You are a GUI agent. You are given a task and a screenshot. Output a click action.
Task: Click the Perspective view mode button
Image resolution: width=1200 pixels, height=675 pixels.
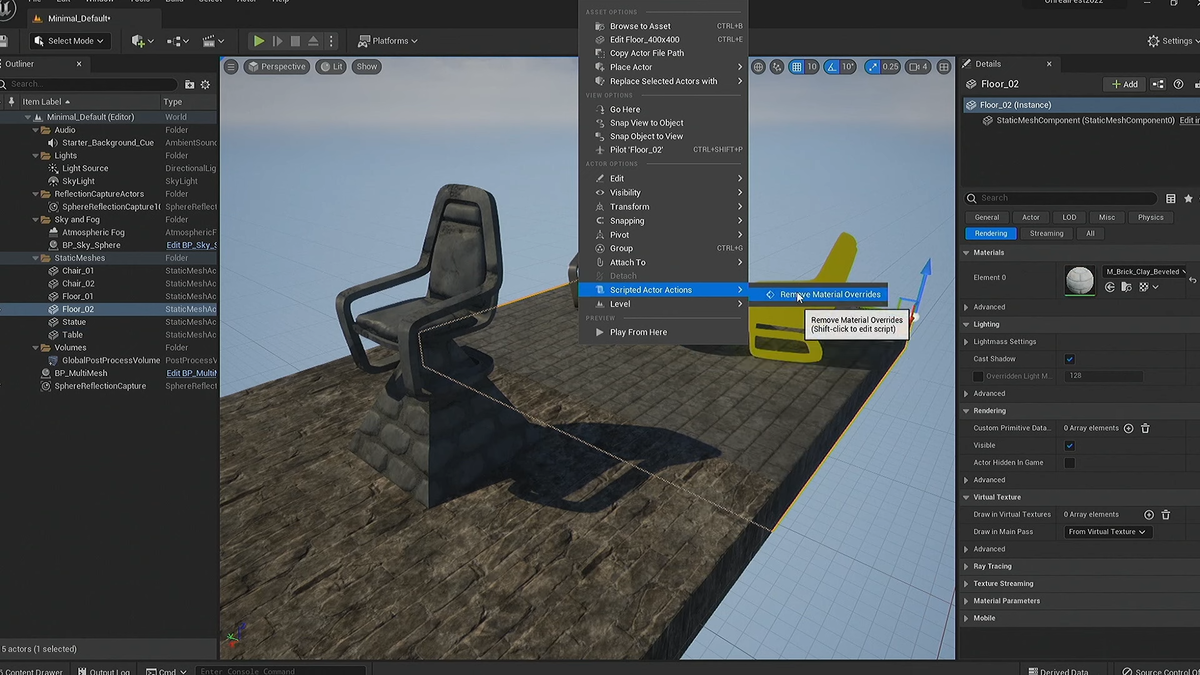pyautogui.click(x=277, y=67)
